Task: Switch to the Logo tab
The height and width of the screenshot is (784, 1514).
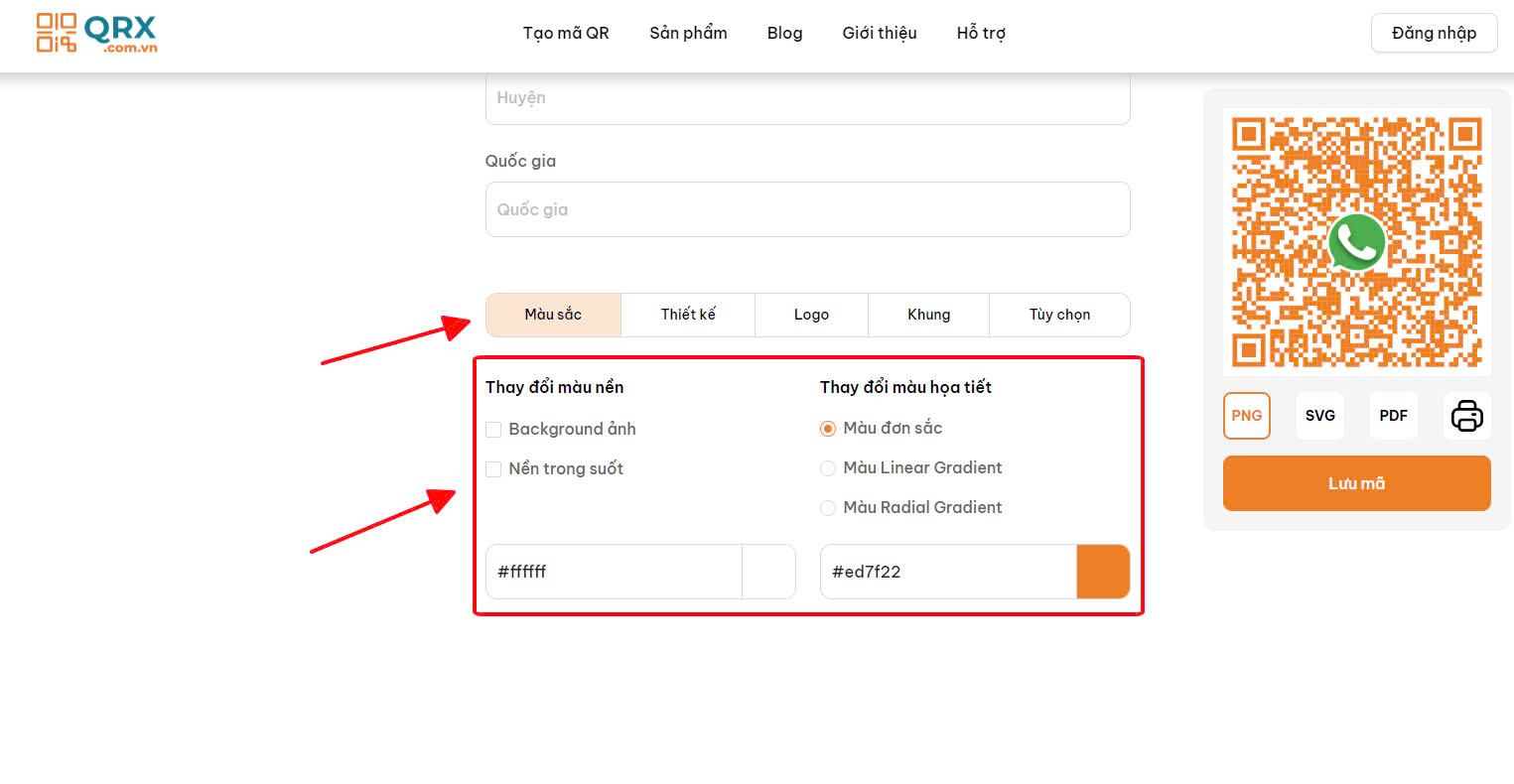Action: pos(811,315)
